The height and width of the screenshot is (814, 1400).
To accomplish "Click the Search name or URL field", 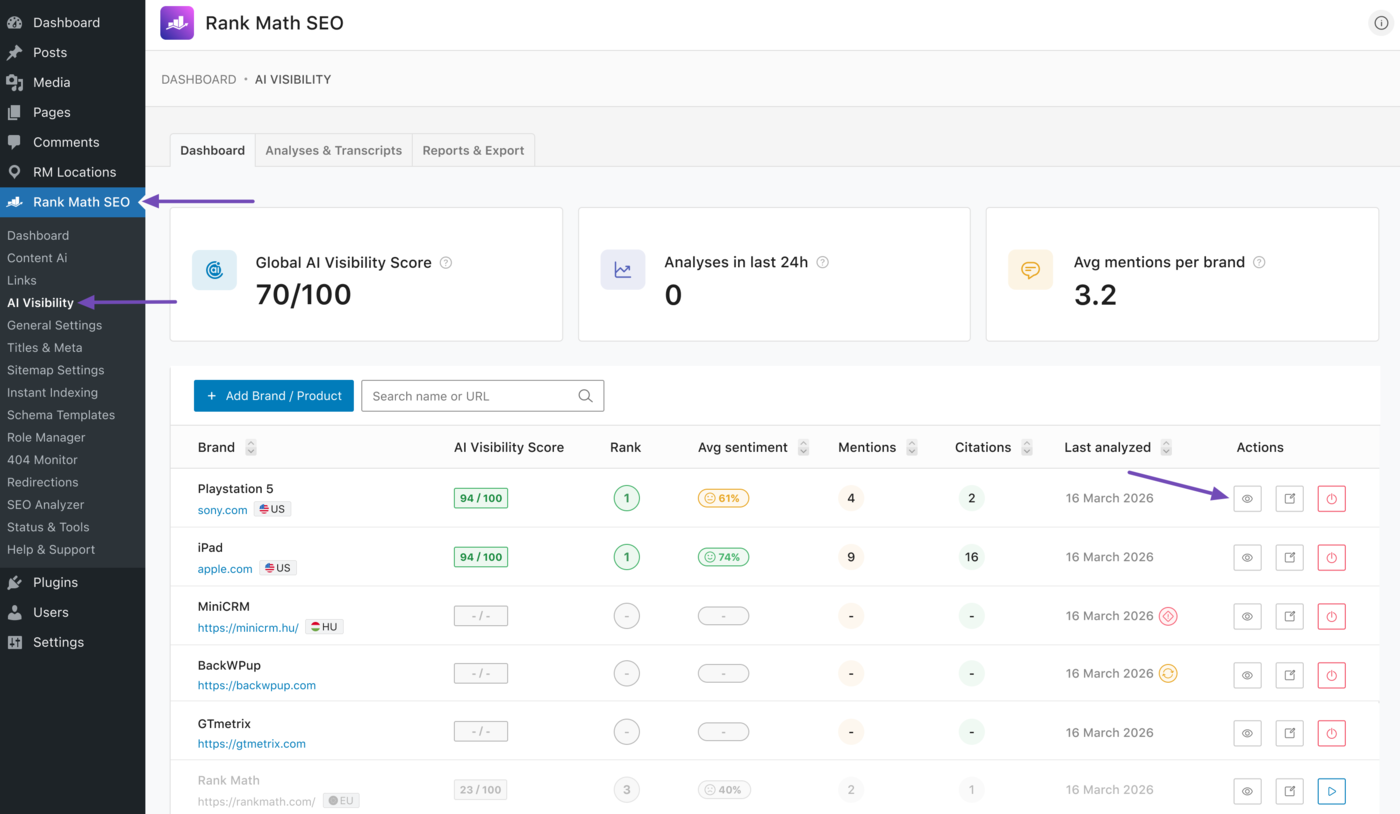I will [x=482, y=396].
